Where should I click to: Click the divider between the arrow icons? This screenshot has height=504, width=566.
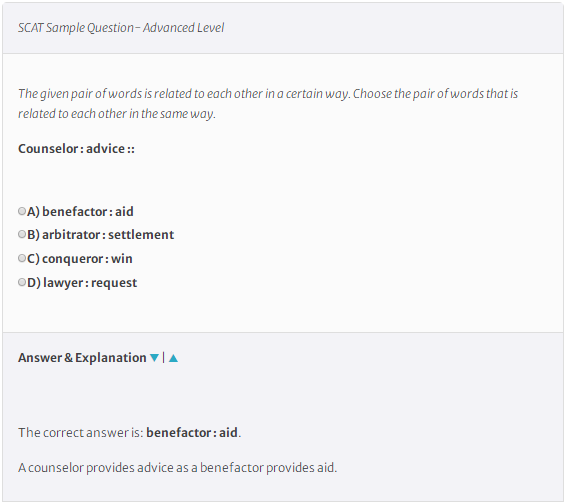click(164, 358)
